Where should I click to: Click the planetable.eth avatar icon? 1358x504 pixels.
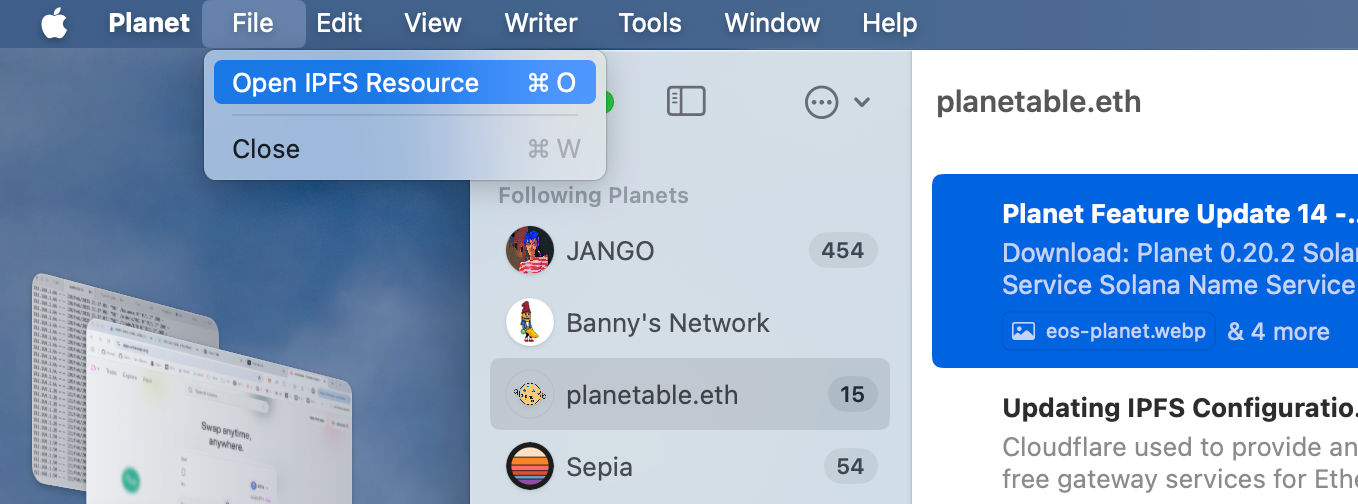click(x=530, y=395)
